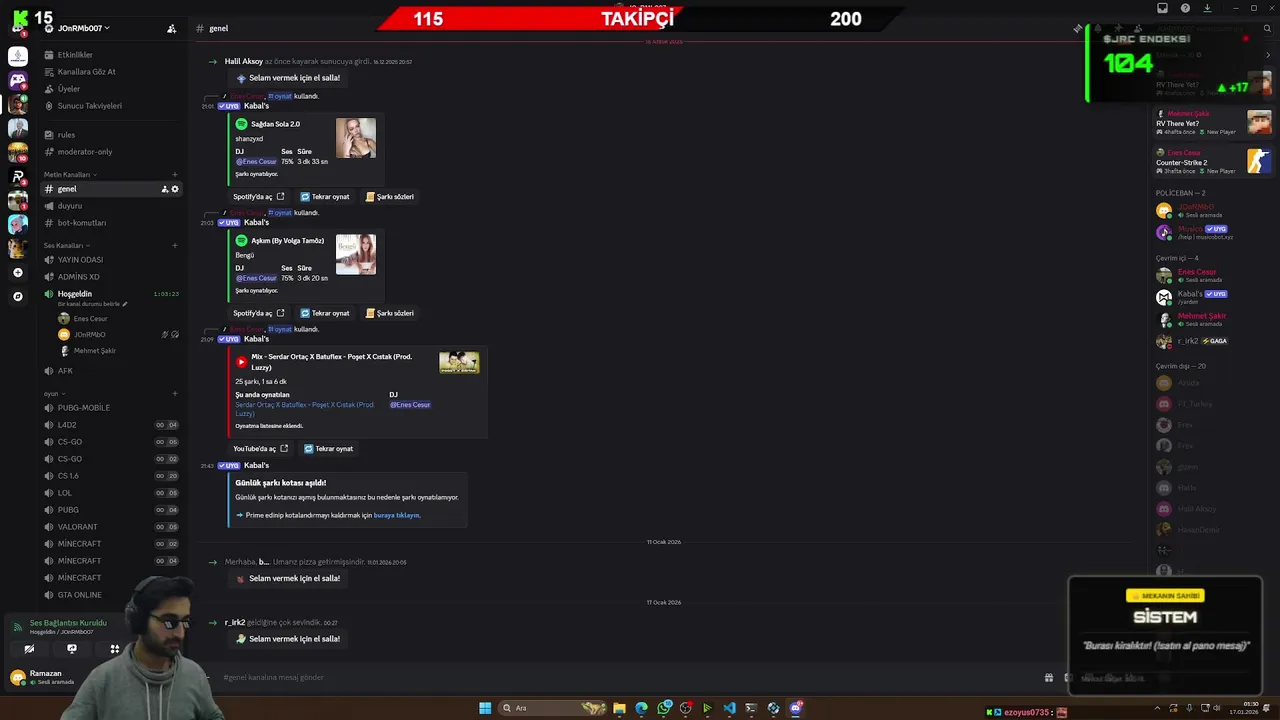Open activities button in voice panel
The image size is (1280, 720).
pyautogui.click(x=115, y=649)
